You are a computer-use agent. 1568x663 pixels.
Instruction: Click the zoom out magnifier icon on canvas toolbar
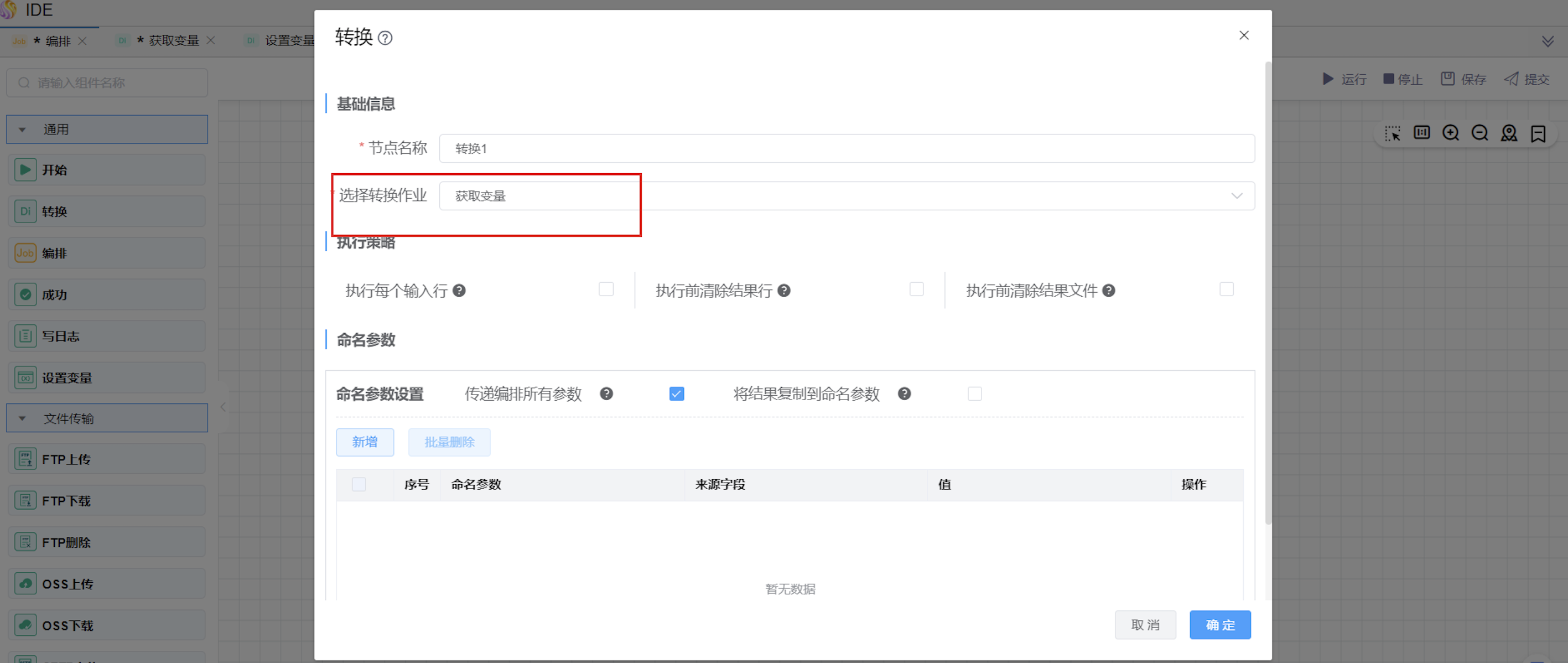pos(1479,133)
